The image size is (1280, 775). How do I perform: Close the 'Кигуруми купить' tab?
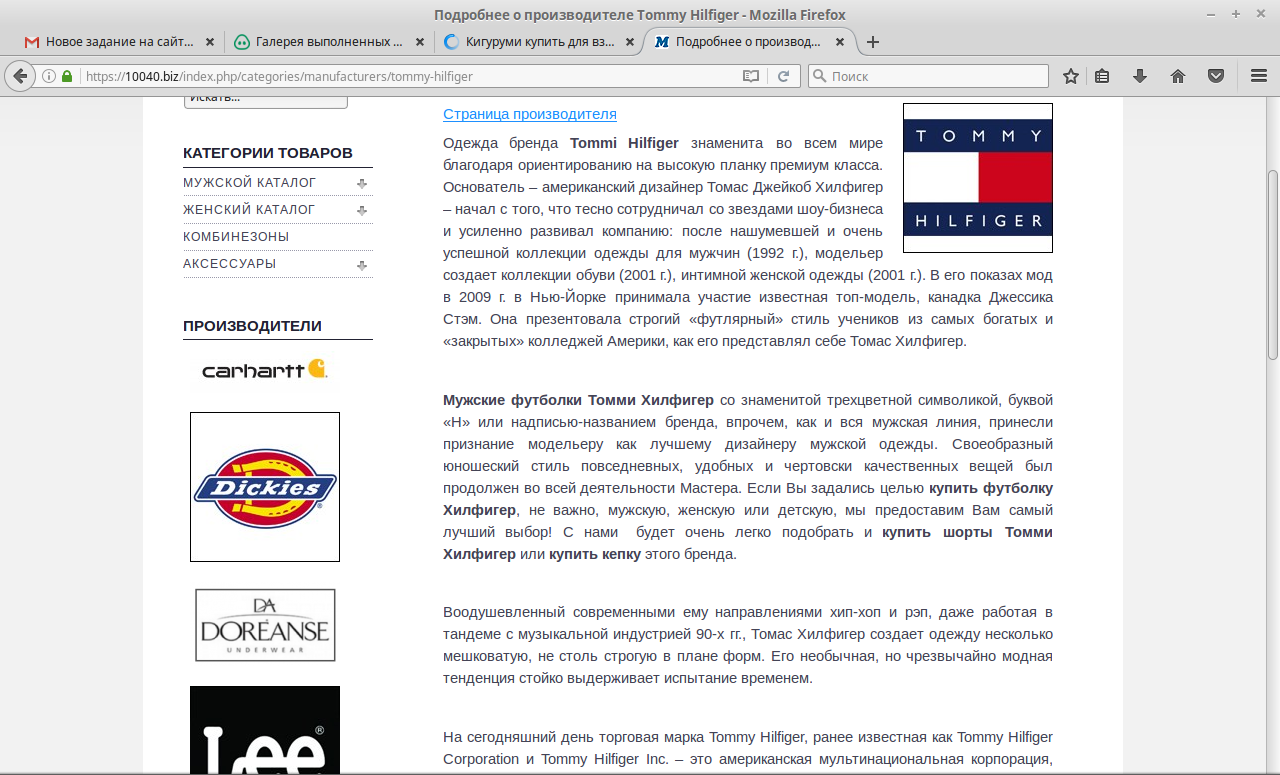tap(630, 42)
